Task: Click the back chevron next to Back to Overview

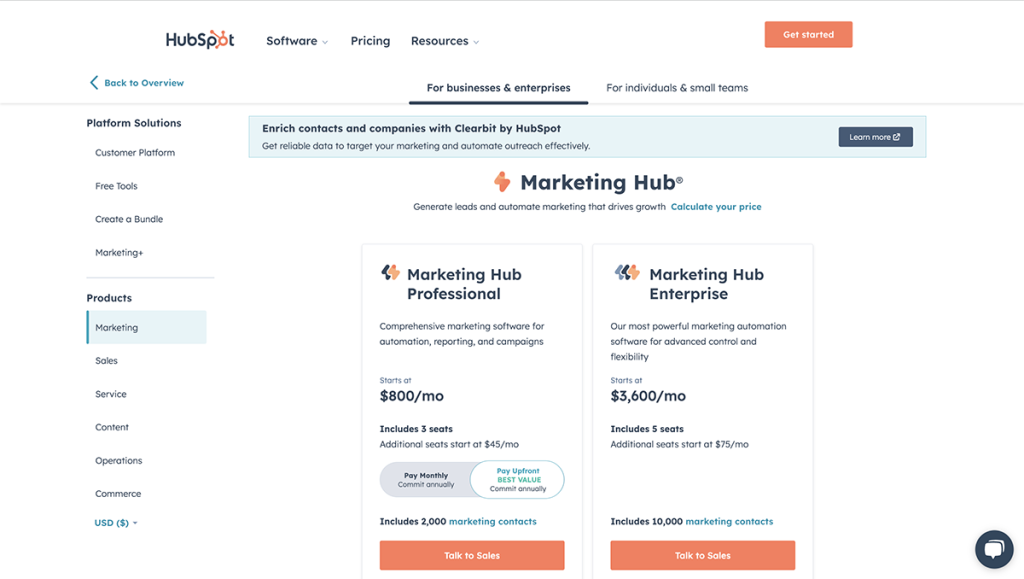Action: point(93,83)
